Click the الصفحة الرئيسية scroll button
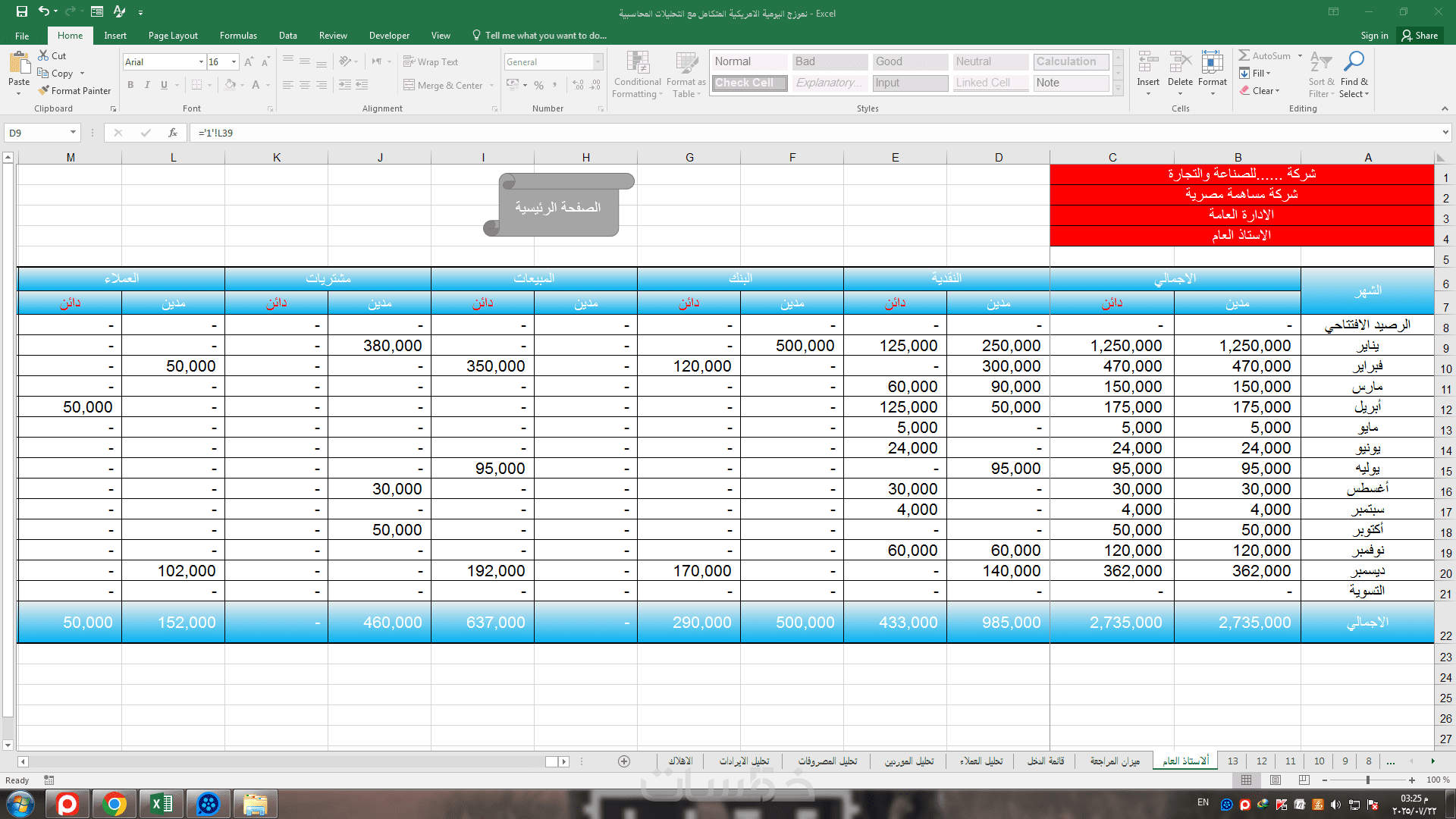1456x819 pixels. [558, 206]
